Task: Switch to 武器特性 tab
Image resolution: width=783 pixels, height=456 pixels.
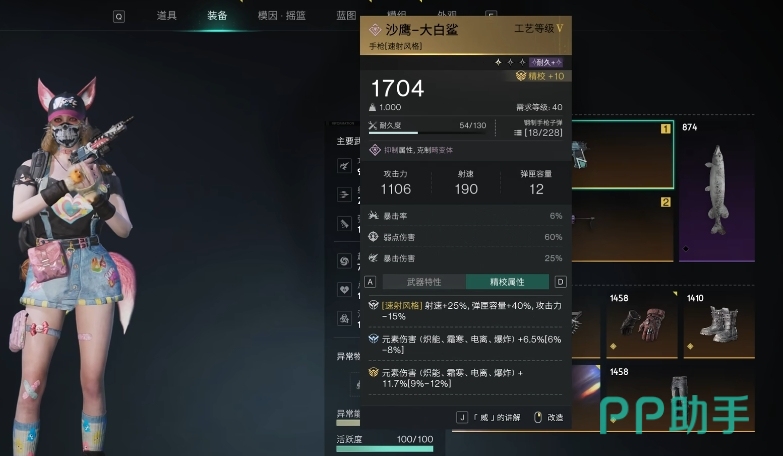Action: pos(424,282)
